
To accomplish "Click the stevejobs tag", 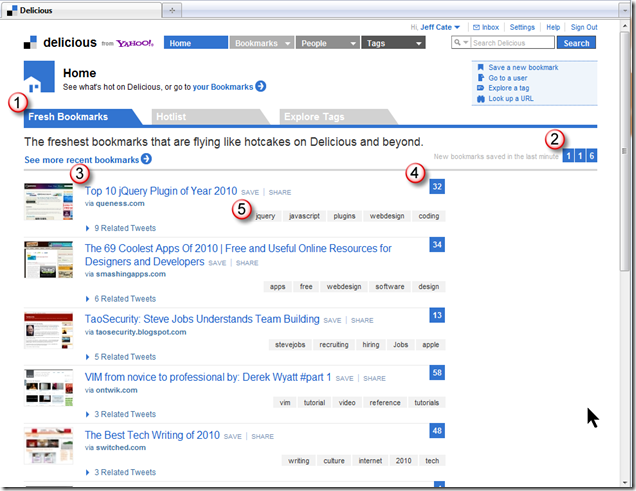I will click(x=290, y=345).
